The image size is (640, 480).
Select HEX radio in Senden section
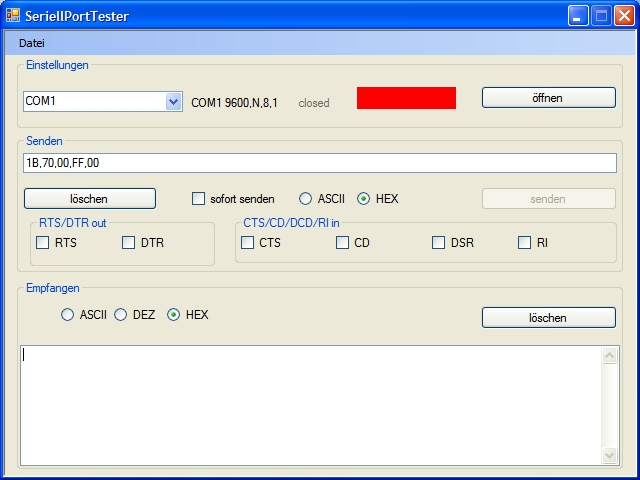[363, 199]
